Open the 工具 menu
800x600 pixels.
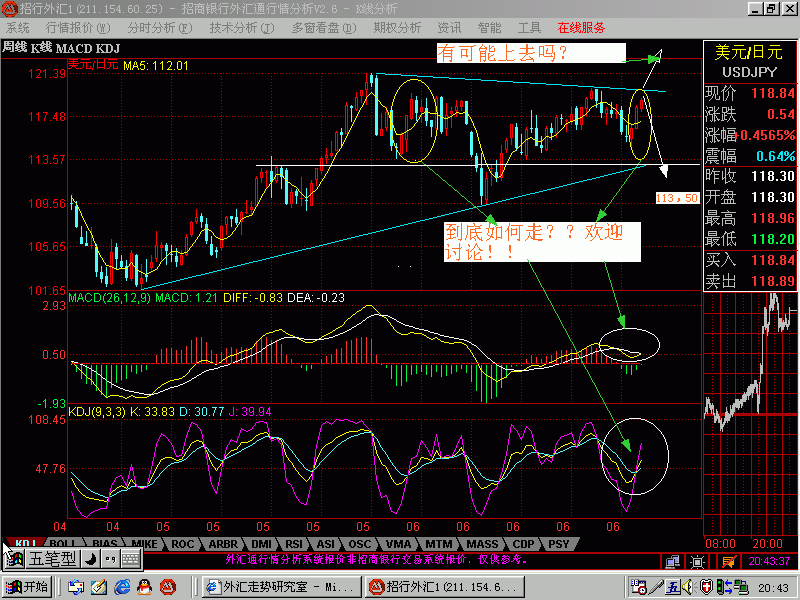[x=529, y=28]
